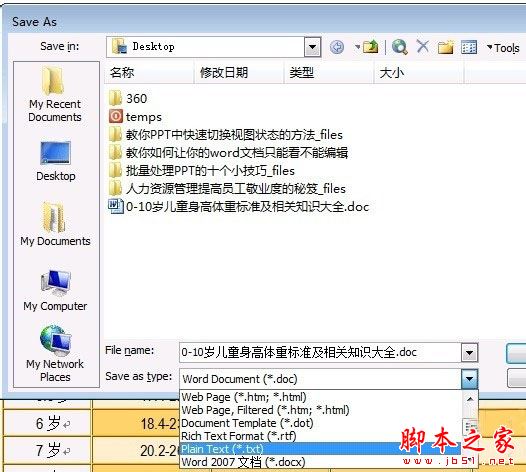Create a new folder
The image size is (526, 472).
(446, 47)
